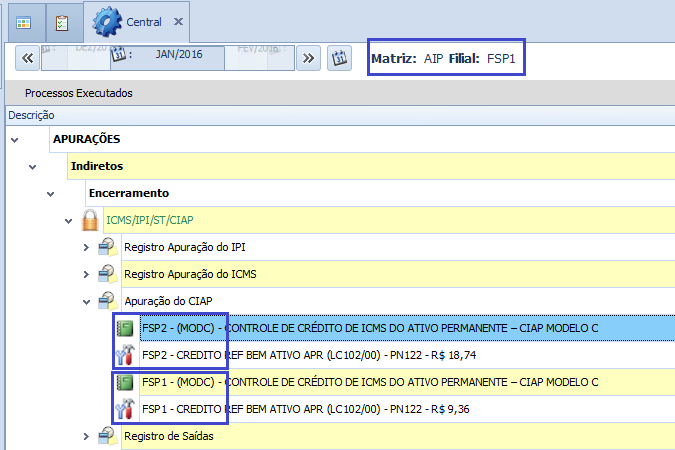
Task: Click the Registro de Saídas folder icon
Action: 108,436
